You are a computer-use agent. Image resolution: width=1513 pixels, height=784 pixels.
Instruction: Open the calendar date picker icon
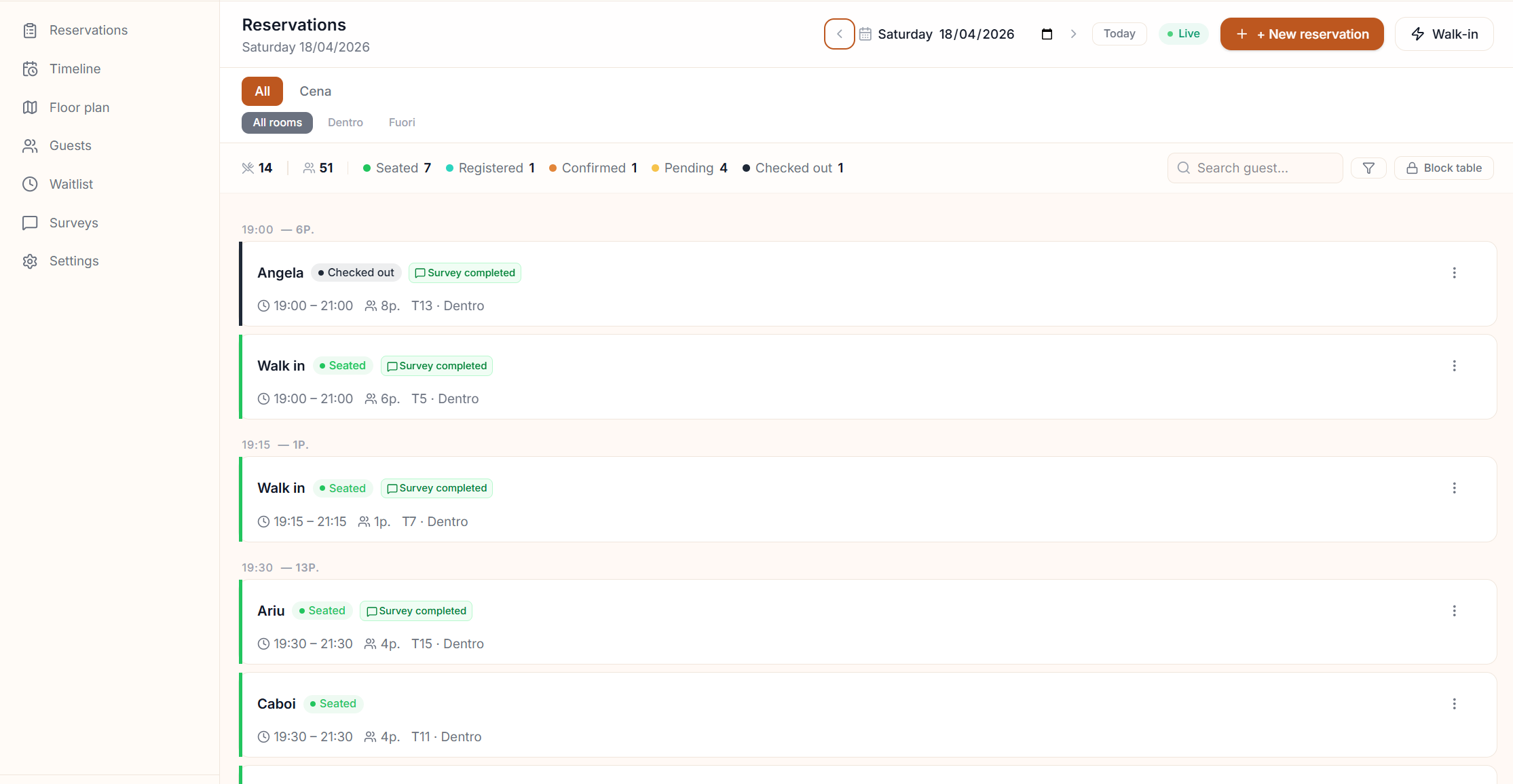[x=1047, y=34]
